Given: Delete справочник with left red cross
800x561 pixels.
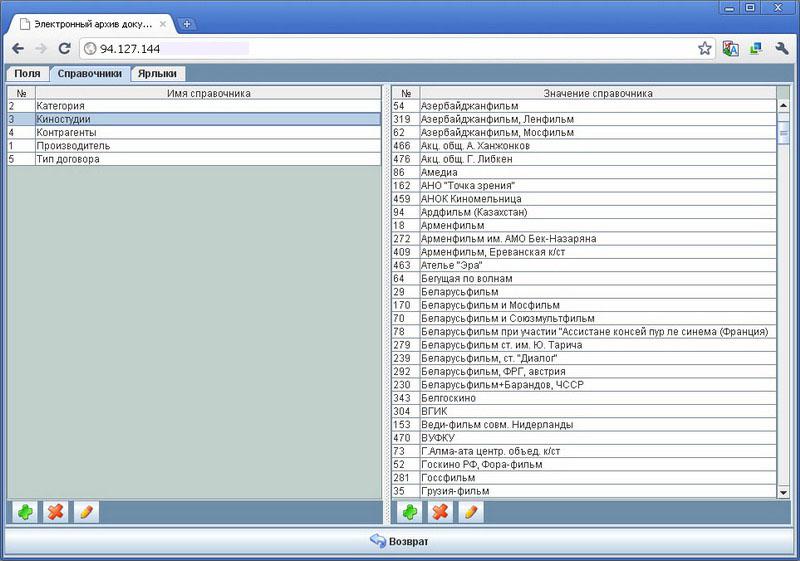Looking at the screenshot, I should point(56,512).
